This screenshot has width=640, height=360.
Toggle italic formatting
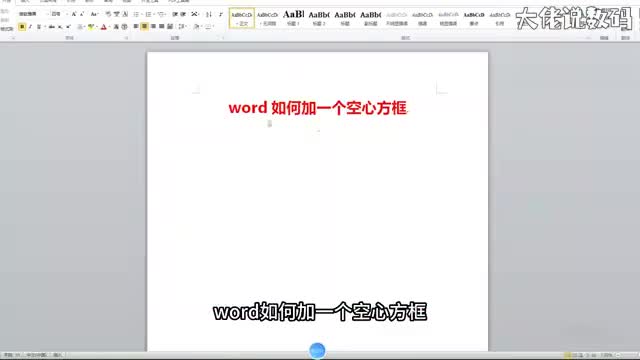[x=30, y=27]
